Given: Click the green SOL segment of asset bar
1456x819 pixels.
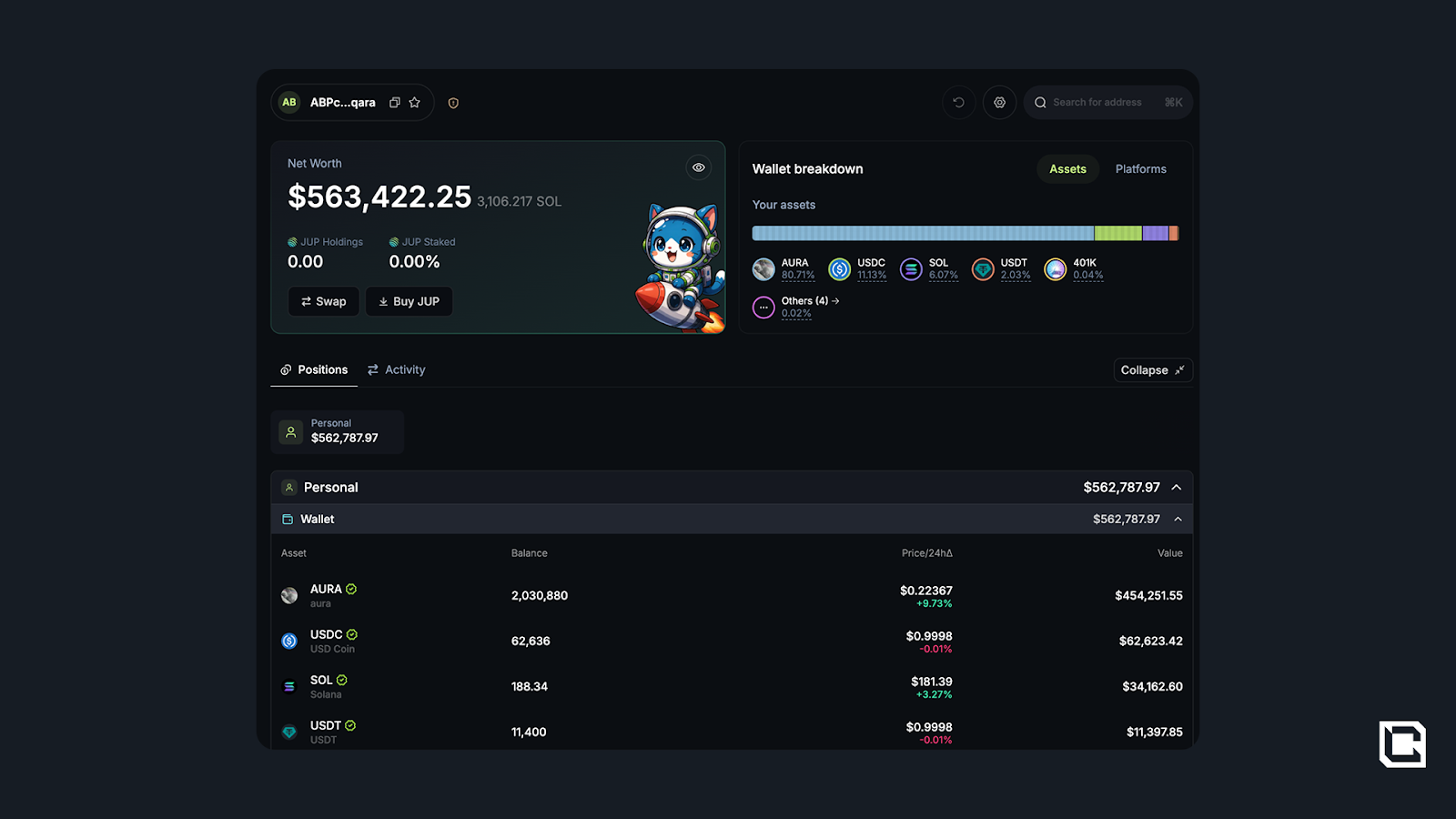Looking at the screenshot, I should click(1117, 234).
